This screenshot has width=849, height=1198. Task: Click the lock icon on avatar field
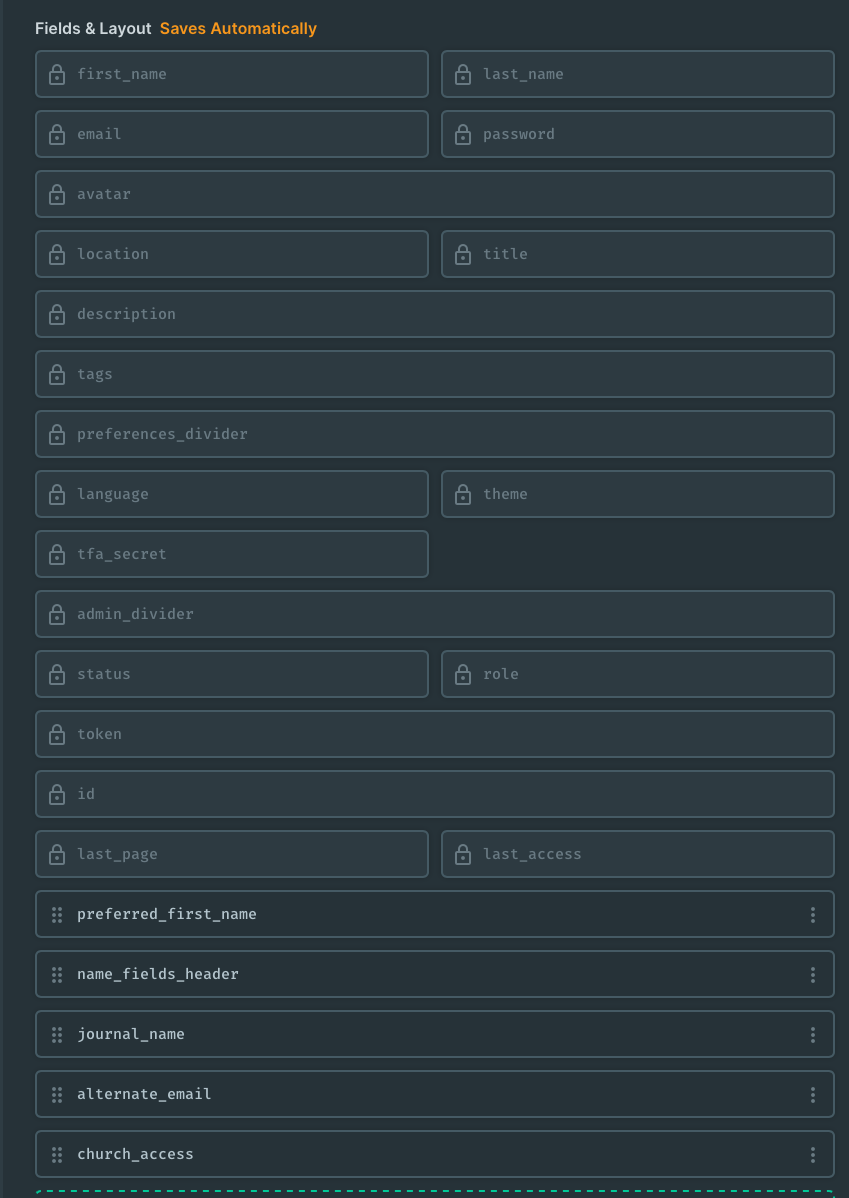click(x=57, y=194)
